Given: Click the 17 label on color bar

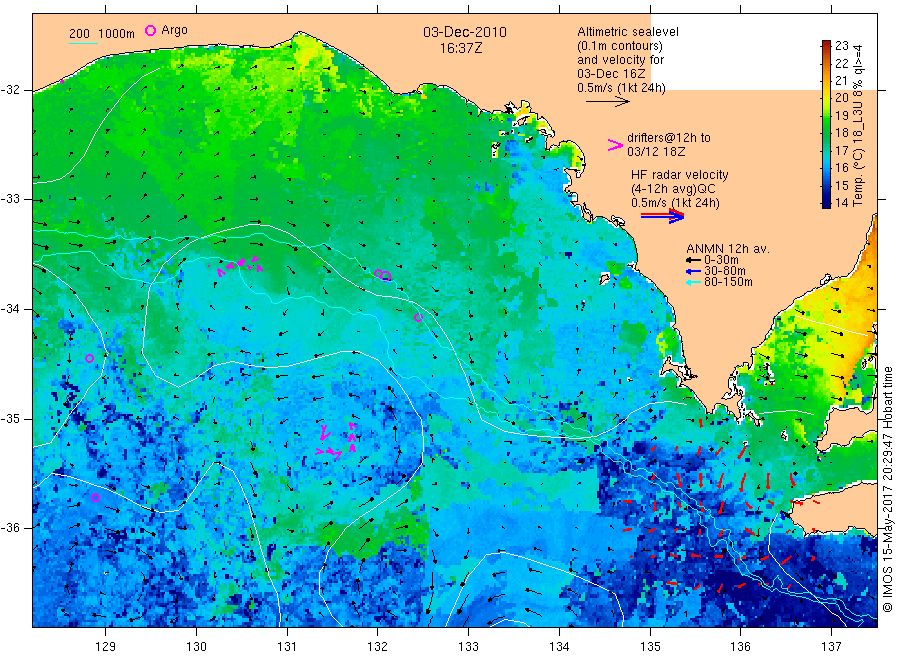Looking at the screenshot, I should point(841,150).
